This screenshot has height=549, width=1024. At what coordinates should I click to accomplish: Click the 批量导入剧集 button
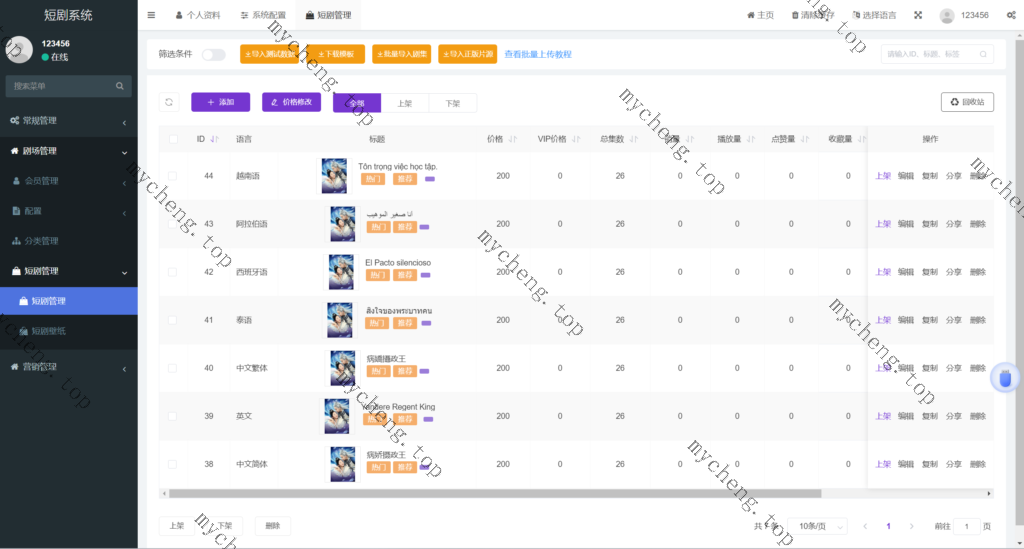coord(402,54)
